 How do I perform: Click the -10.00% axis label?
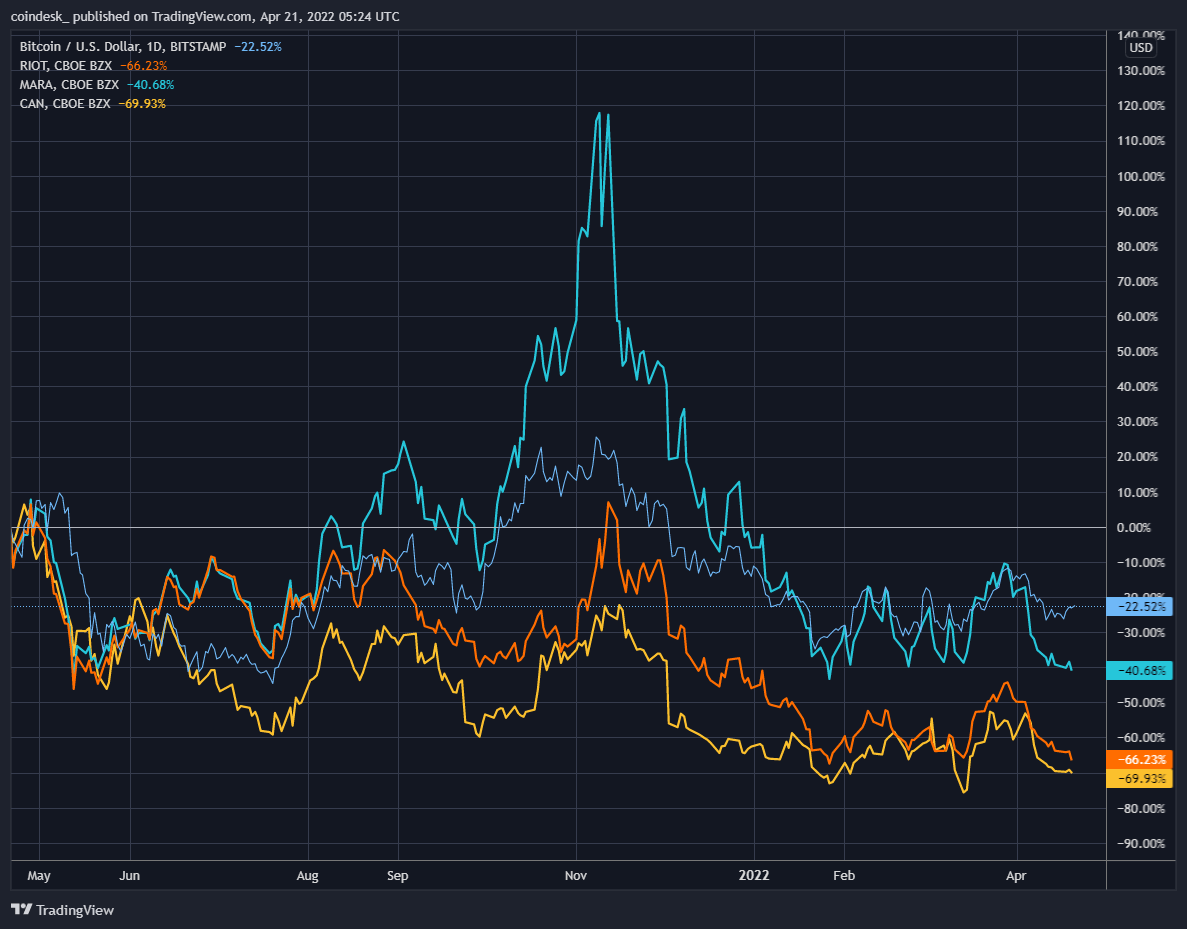pos(1141,563)
